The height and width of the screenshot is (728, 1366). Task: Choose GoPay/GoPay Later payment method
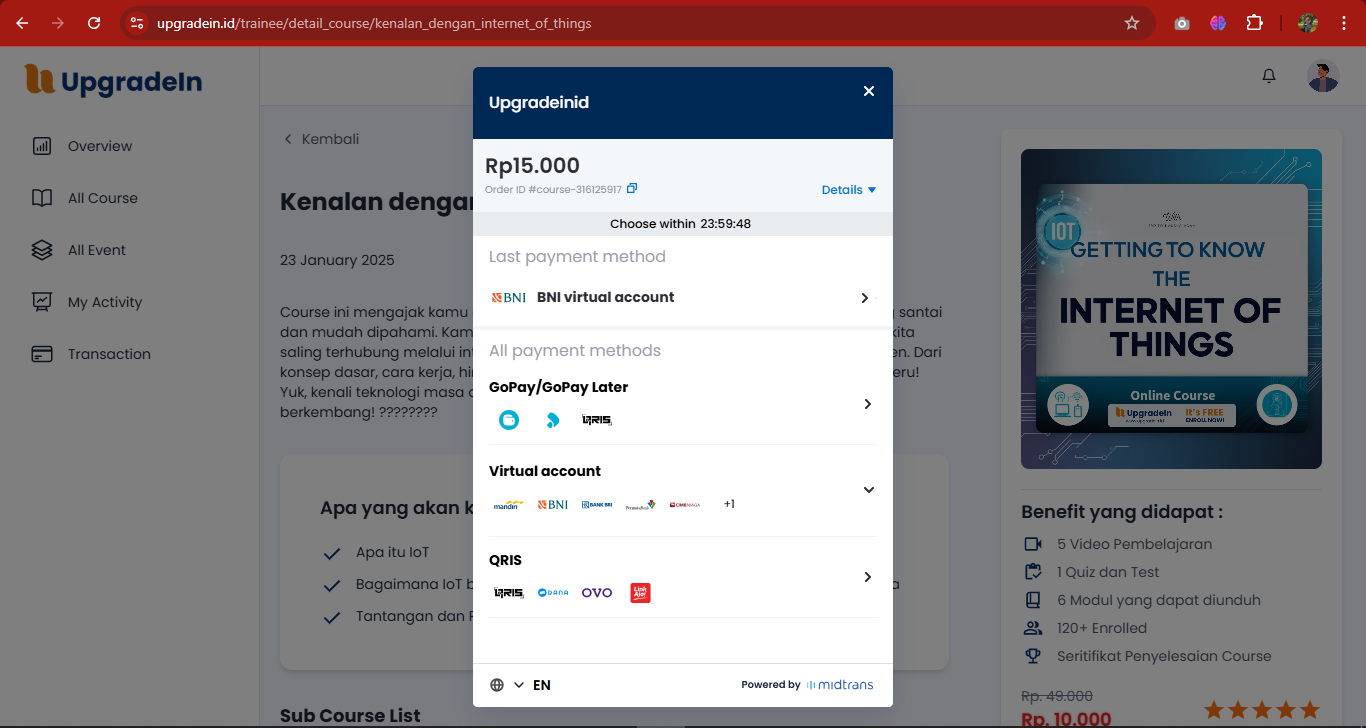click(x=682, y=403)
